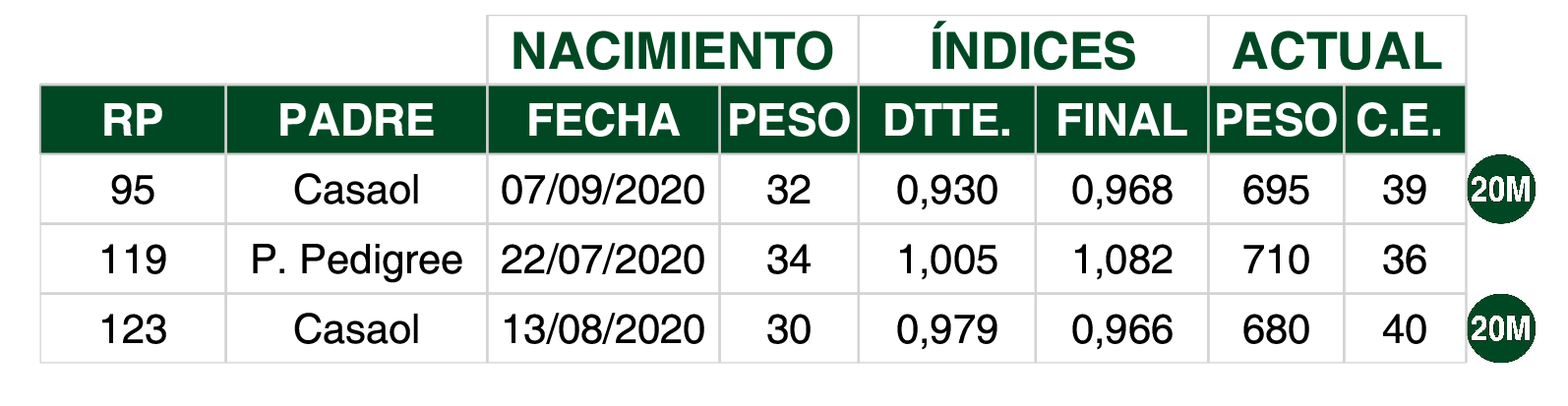Click the 20M badge beside row 123

pos(1501,328)
